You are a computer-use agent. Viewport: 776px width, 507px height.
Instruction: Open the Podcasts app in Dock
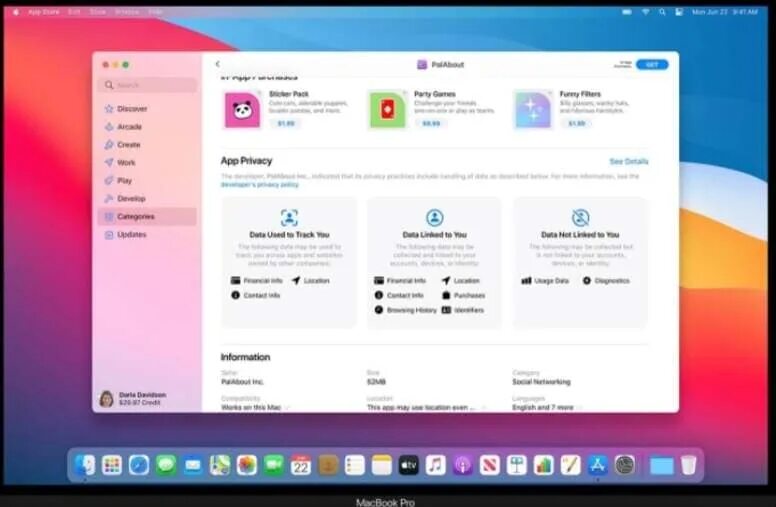(462, 465)
